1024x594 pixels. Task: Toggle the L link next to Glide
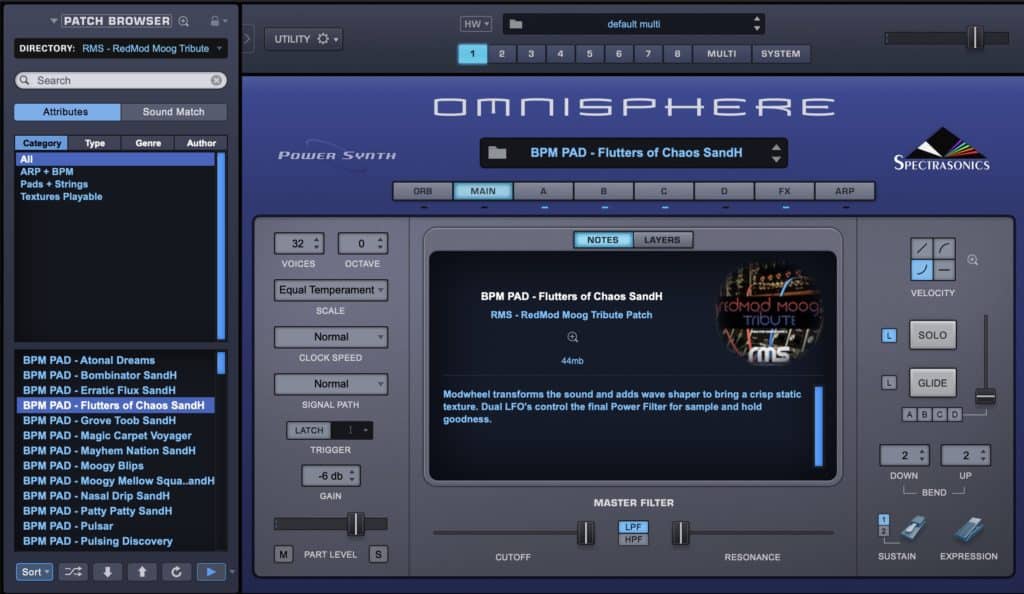pos(889,383)
